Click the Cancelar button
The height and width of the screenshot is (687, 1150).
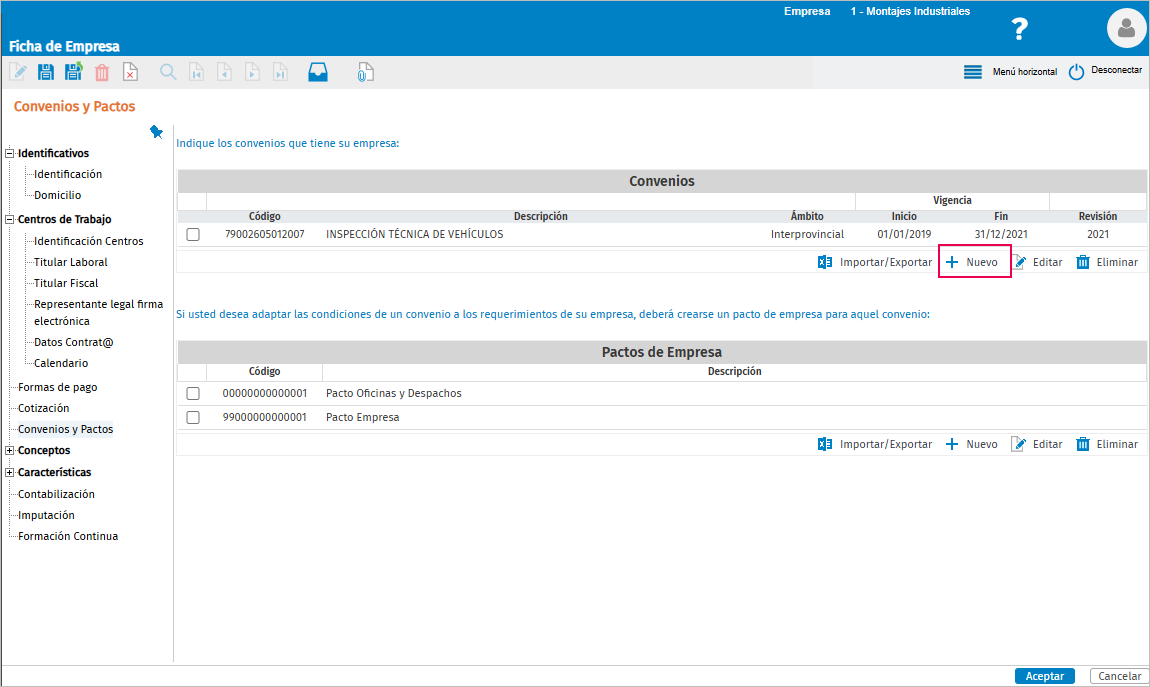coord(1119,676)
